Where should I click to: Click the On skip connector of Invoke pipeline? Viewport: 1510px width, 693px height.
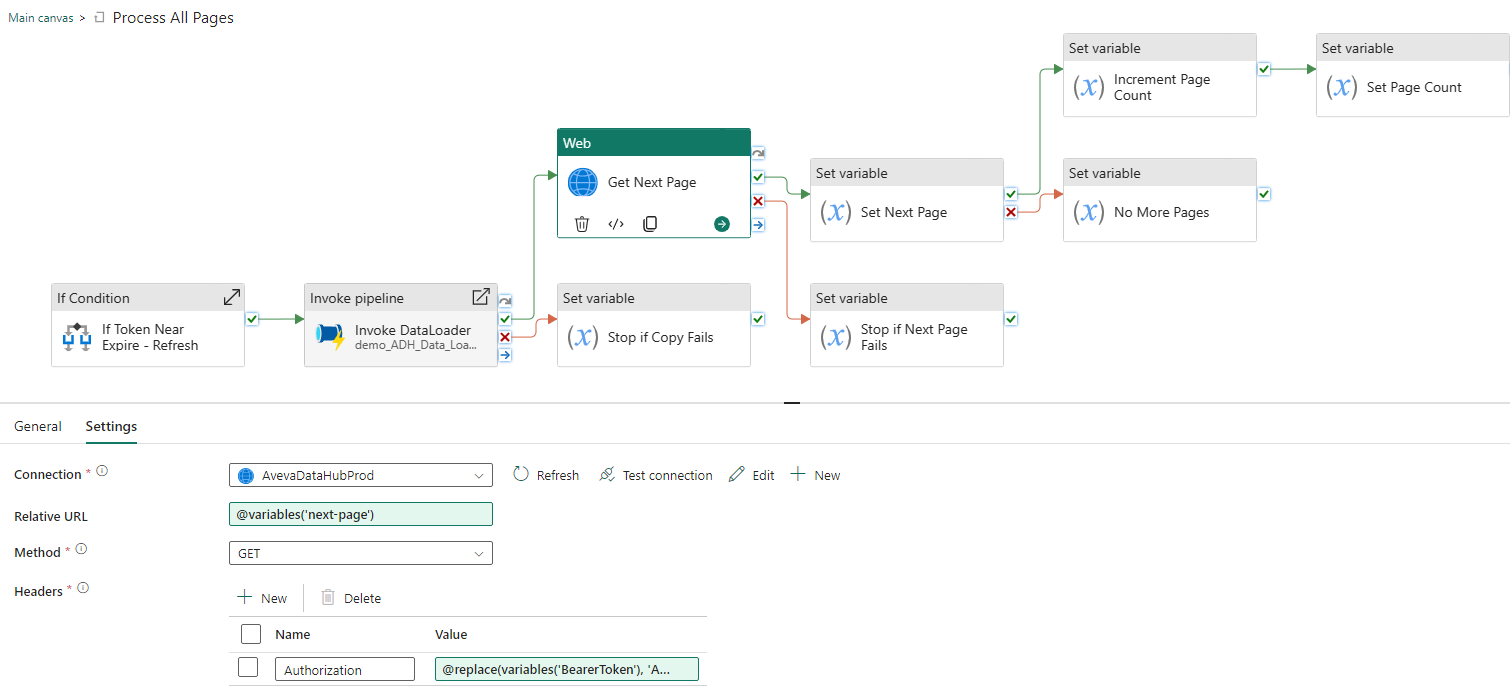coord(505,301)
